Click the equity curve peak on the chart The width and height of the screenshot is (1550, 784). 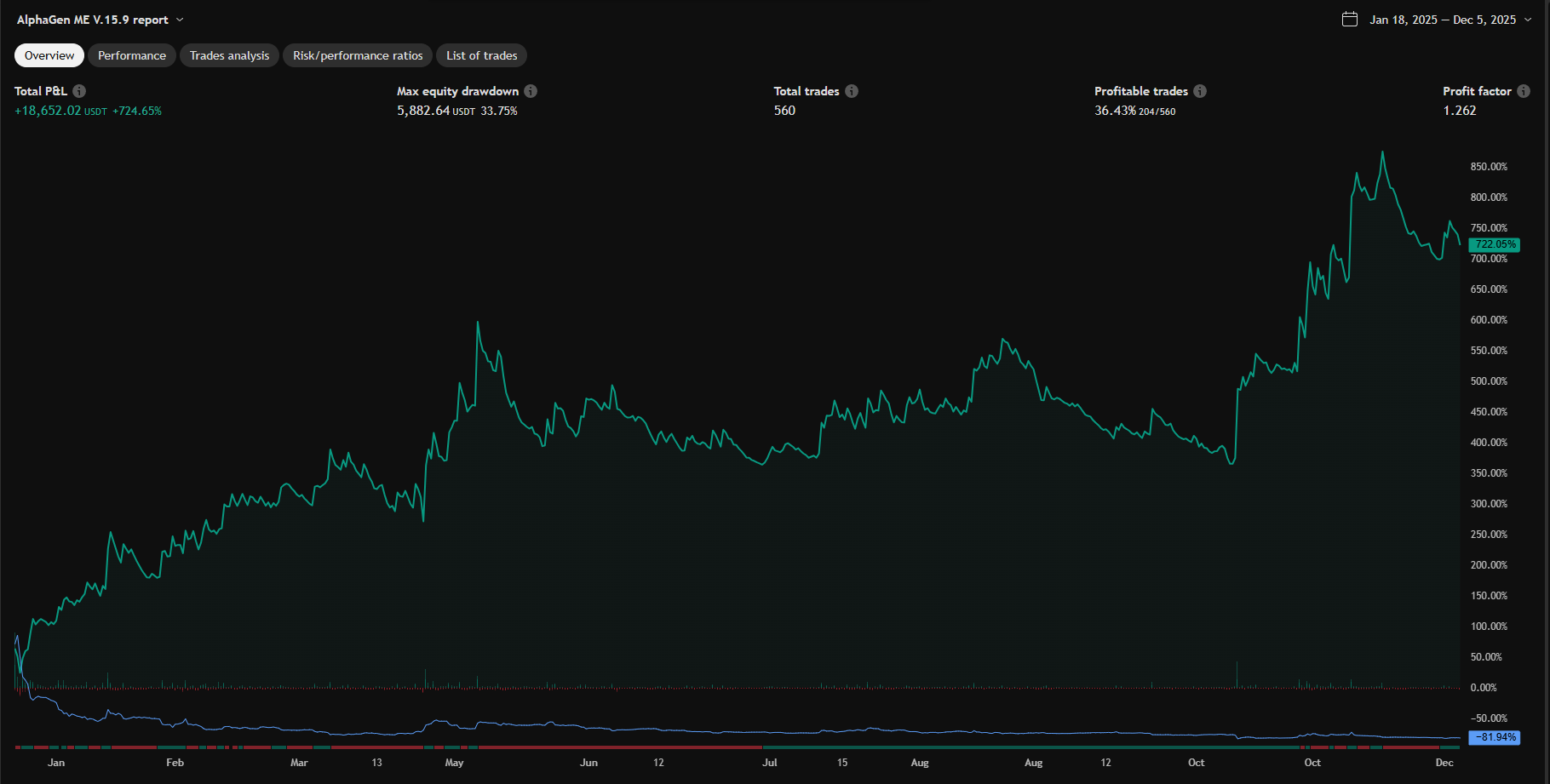(1383, 152)
